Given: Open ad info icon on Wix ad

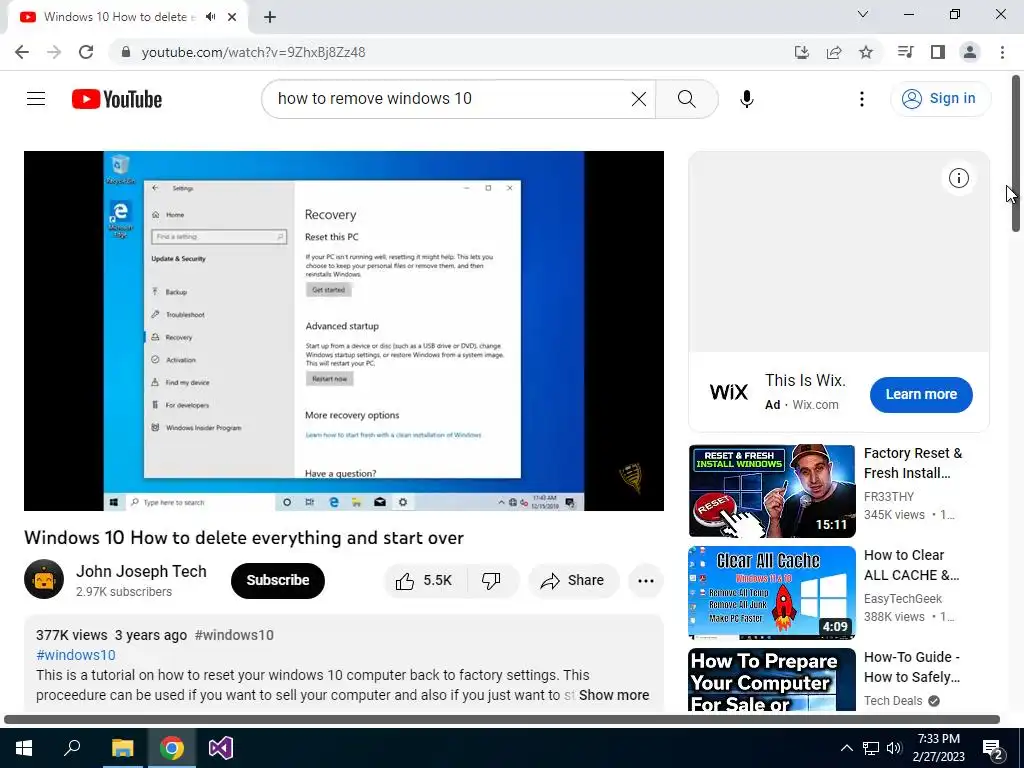Looking at the screenshot, I should [958, 178].
